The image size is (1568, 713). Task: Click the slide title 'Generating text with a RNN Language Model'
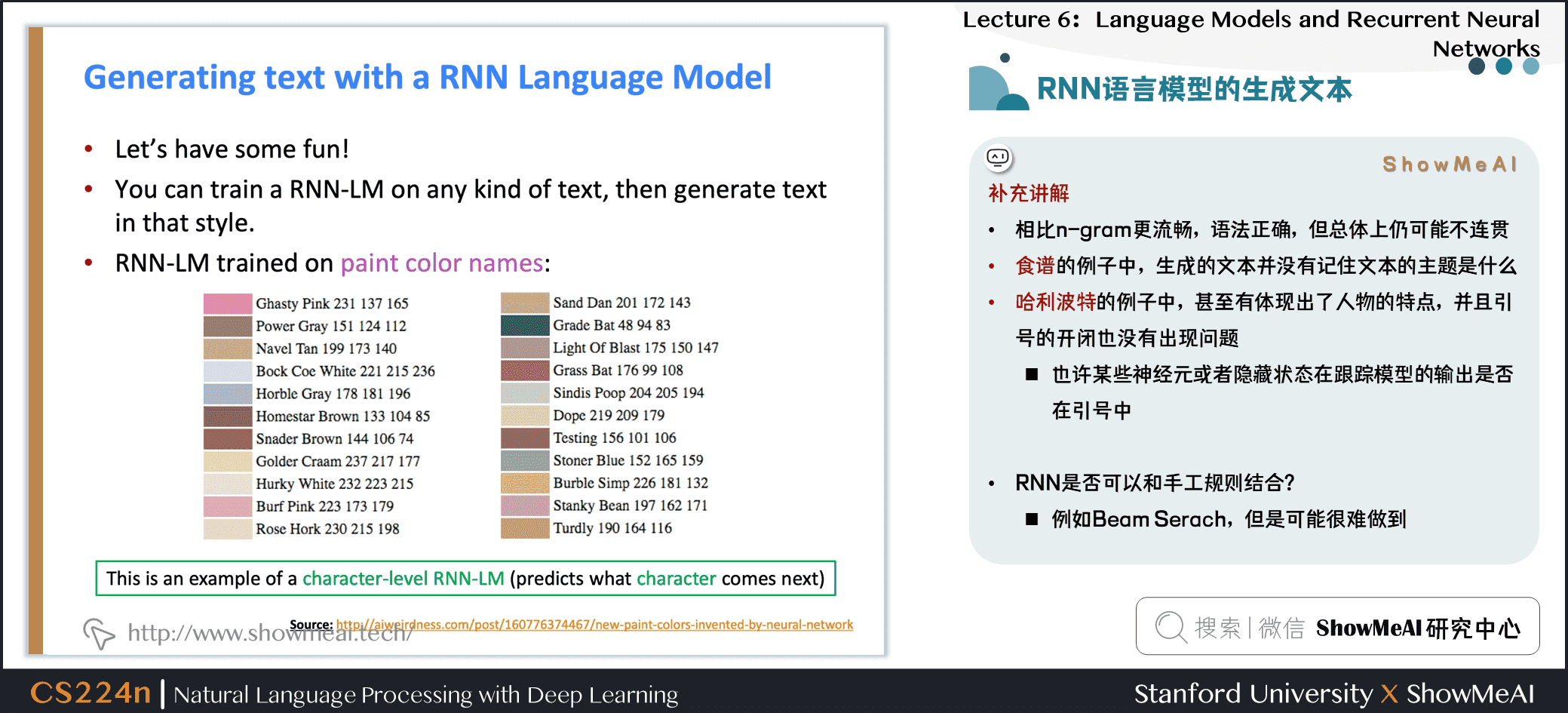tap(428, 78)
